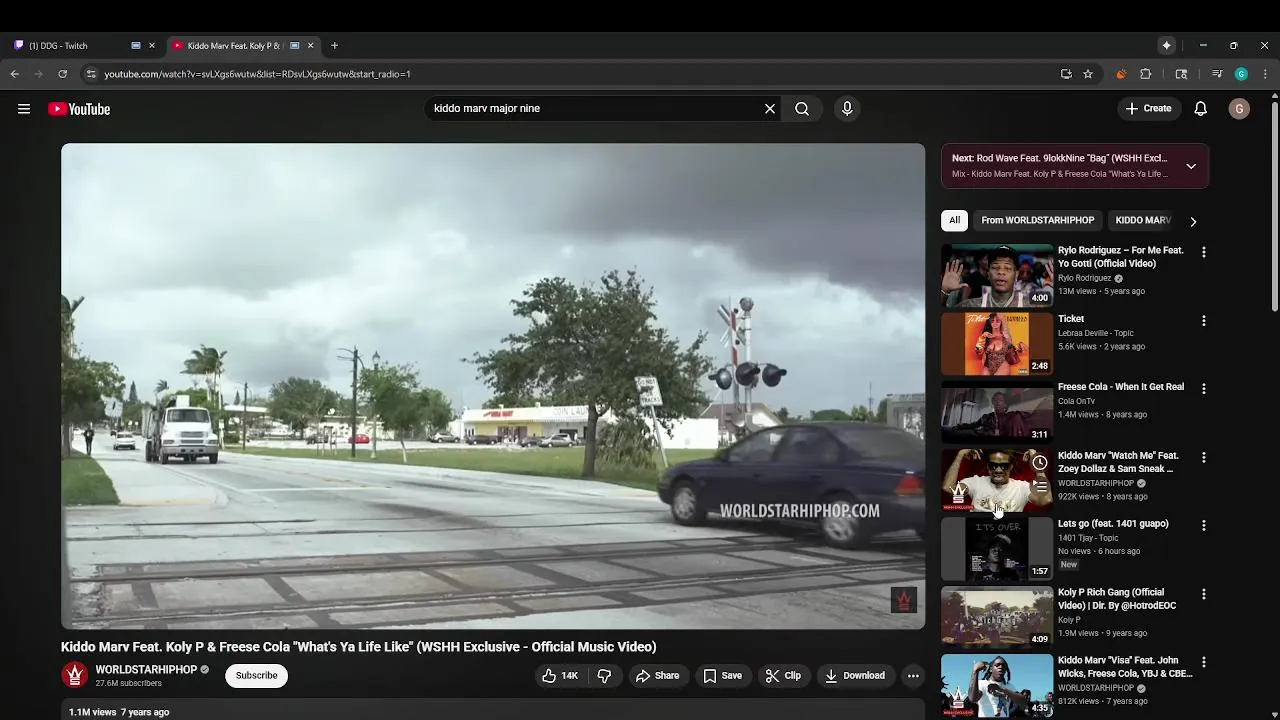Open the tab search icon in Chrome toolbar
This screenshot has height=720, width=1280.
(1181, 74)
